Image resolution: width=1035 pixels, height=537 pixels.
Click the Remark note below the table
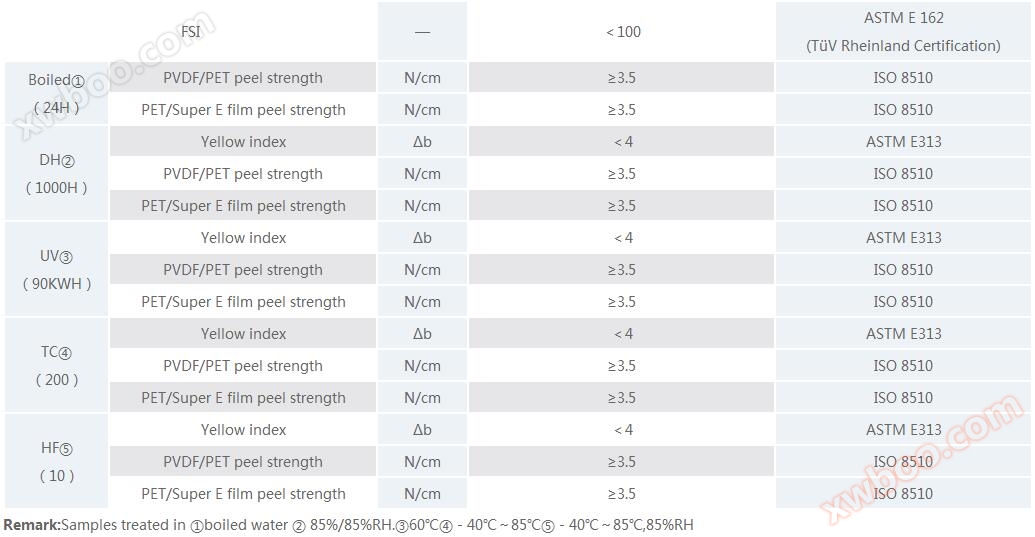click(x=348, y=525)
